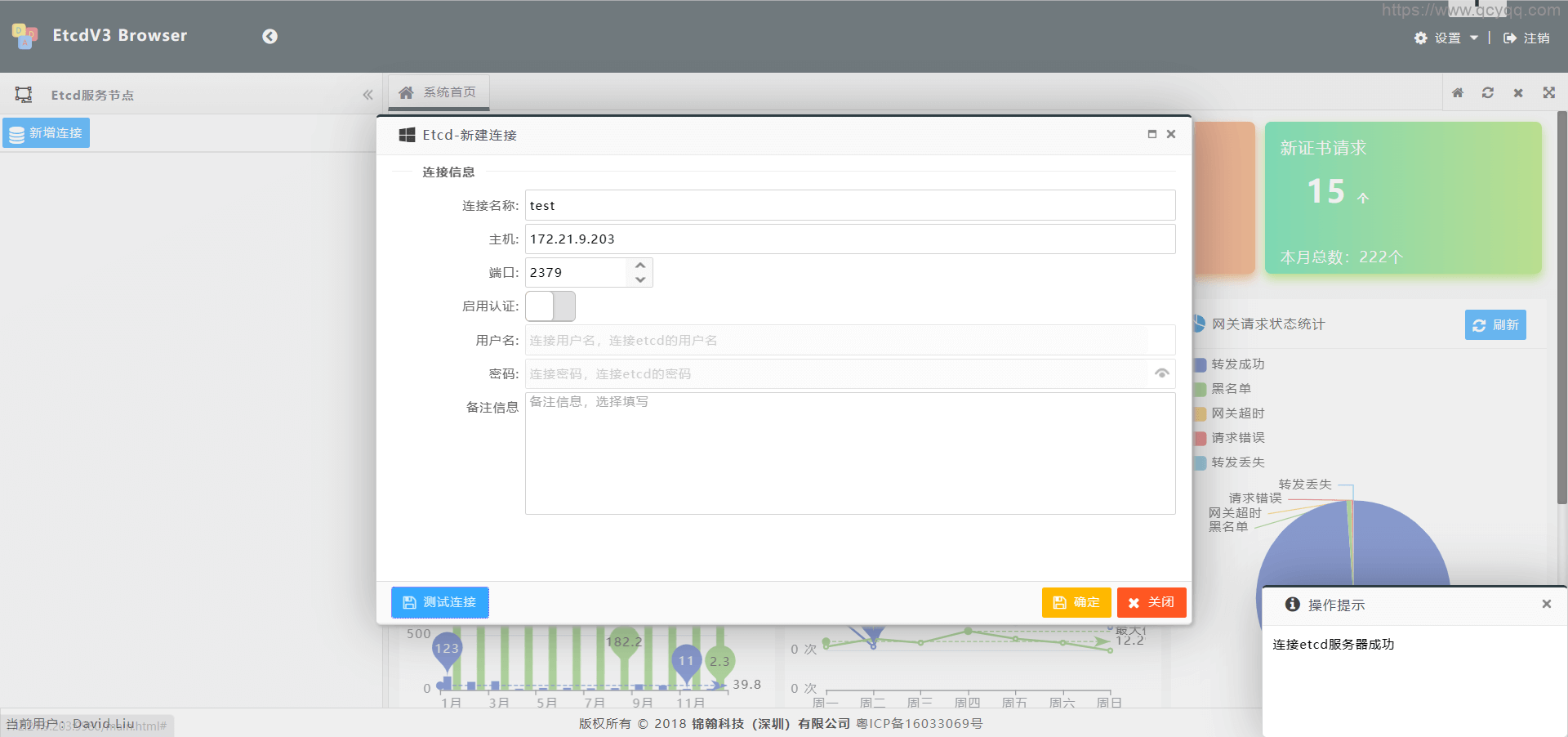Collapse sidebar with the header arrow icon

pyautogui.click(x=269, y=37)
